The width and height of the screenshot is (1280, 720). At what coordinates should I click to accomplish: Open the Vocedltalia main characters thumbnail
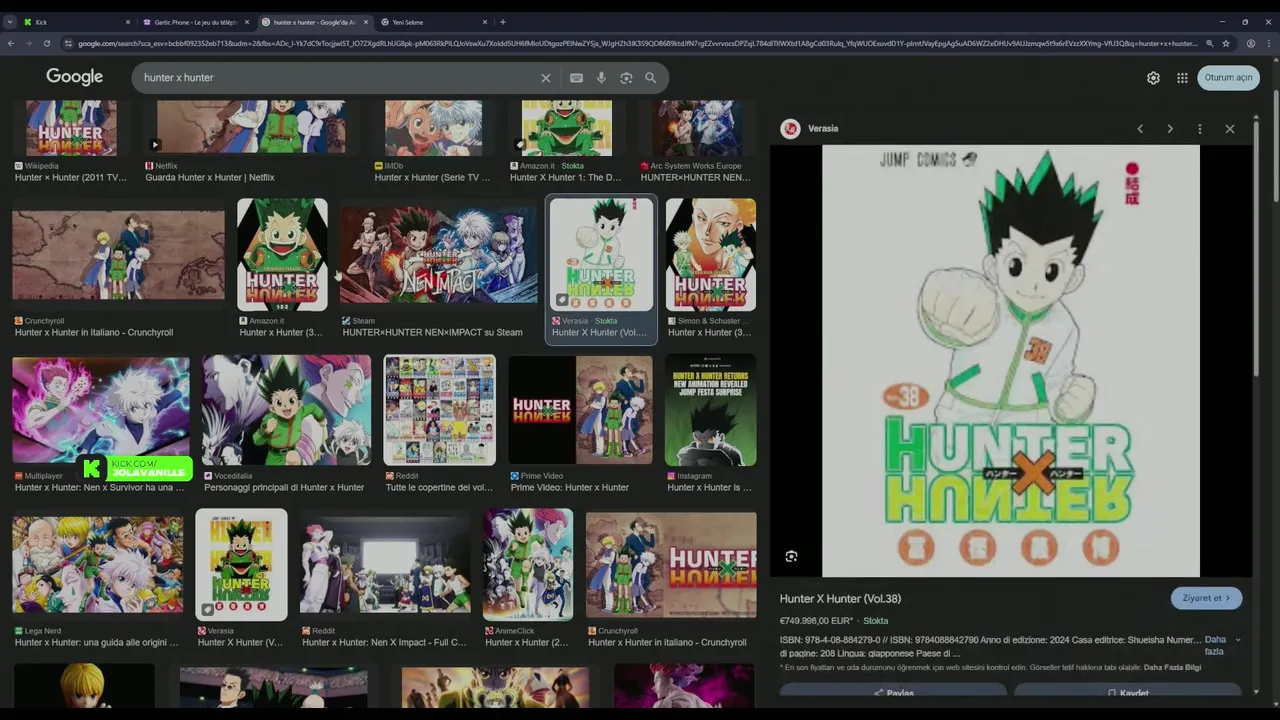(x=286, y=409)
